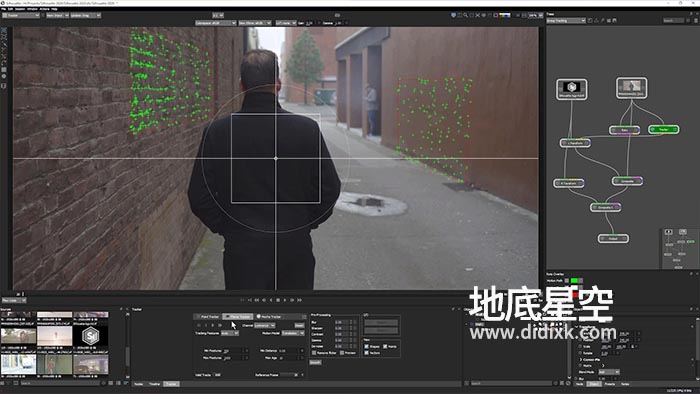Open the Motion Model dropdown
This screenshot has height=394, width=700.
tap(293, 333)
